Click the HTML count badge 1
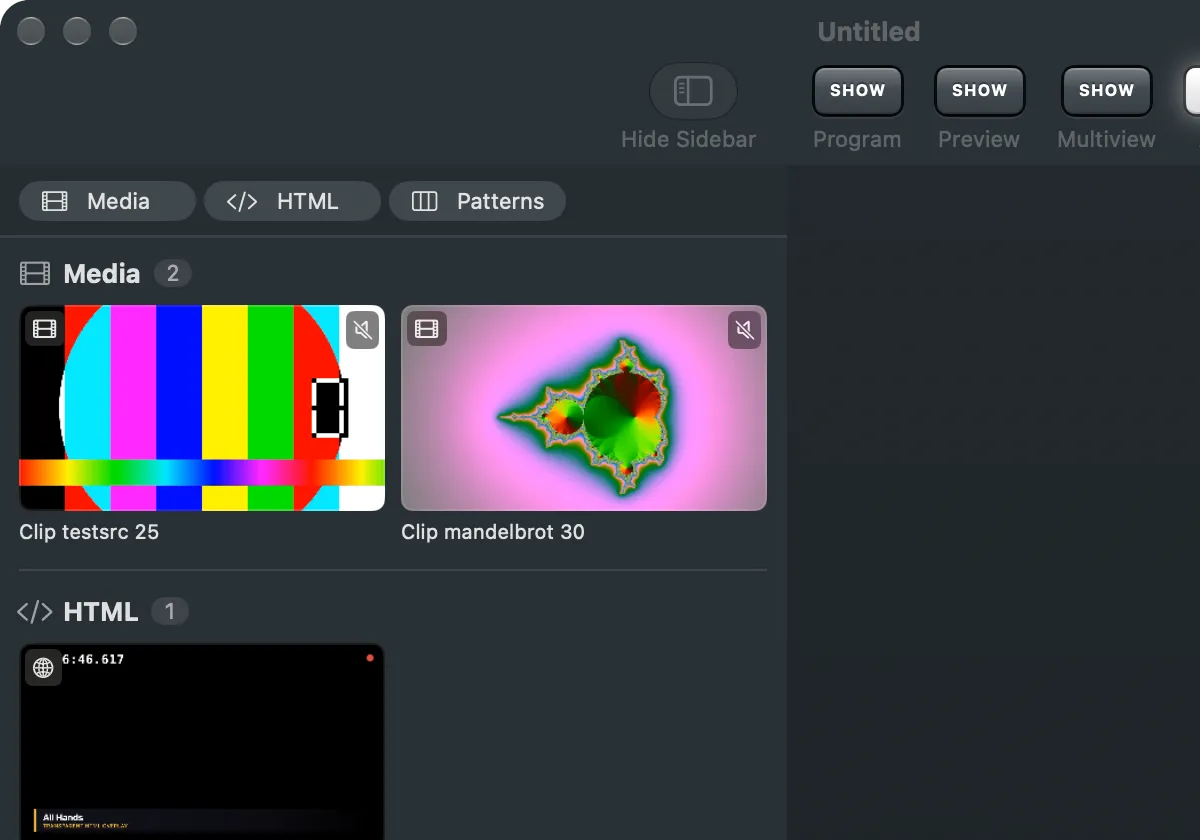This screenshot has height=840, width=1200. coord(170,611)
